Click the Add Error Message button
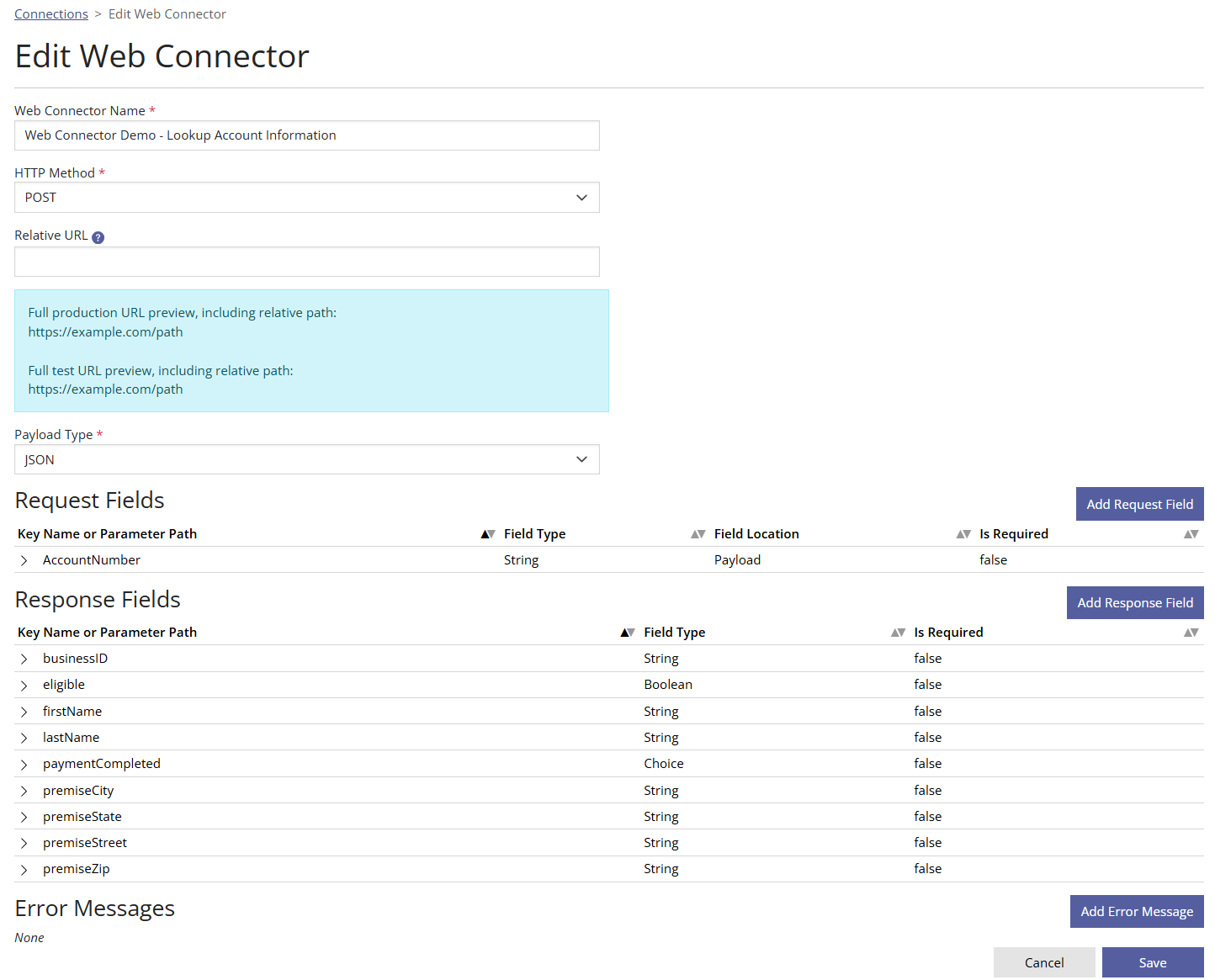Image resolution: width=1215 pixels, height=980 pixels. [1136, 911]
